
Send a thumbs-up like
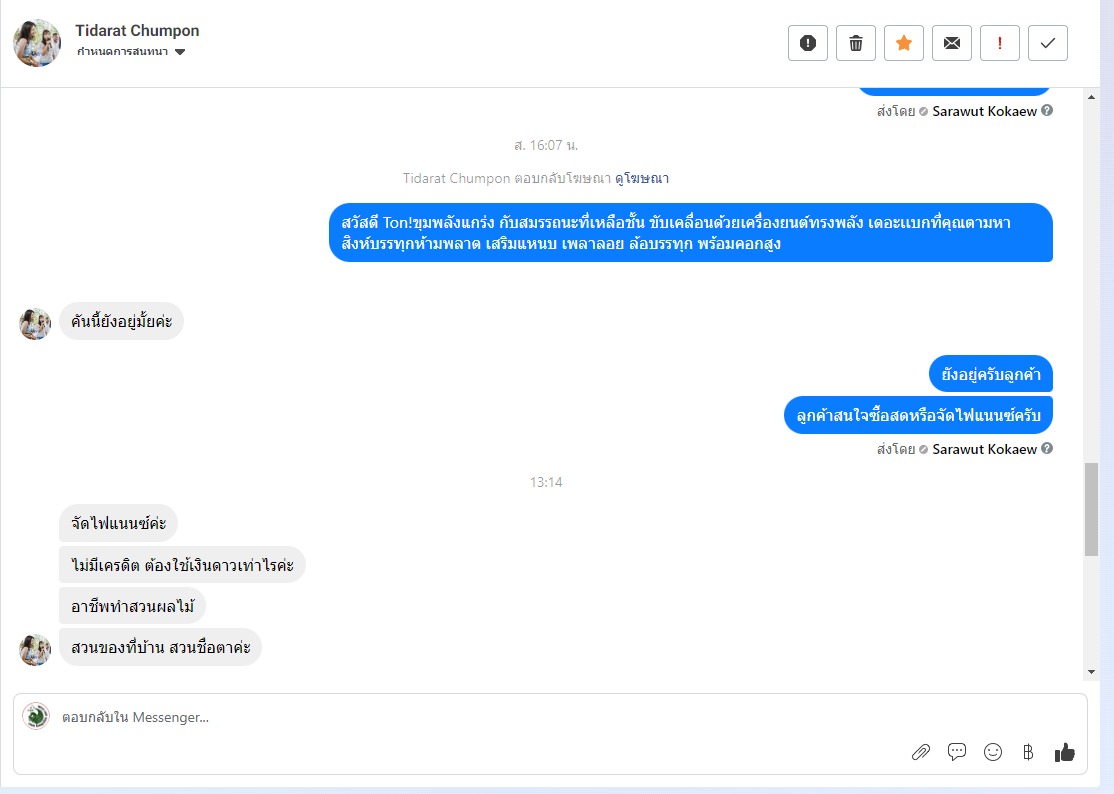pyautogui.click(x=1064, y=752)
